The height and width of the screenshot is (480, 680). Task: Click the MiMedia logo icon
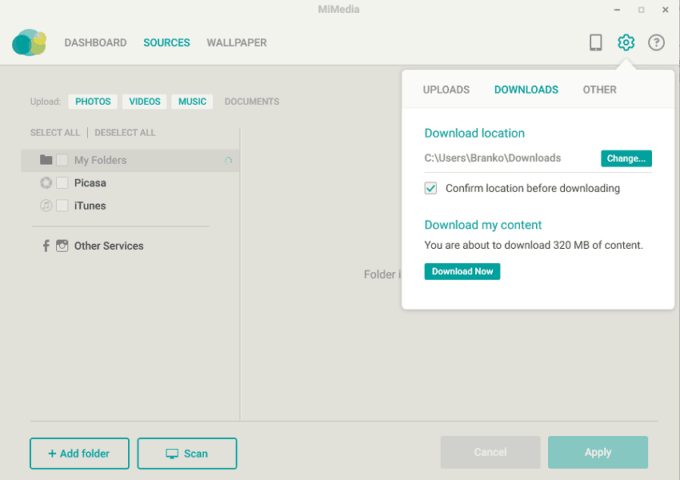[x=29, y=43]
